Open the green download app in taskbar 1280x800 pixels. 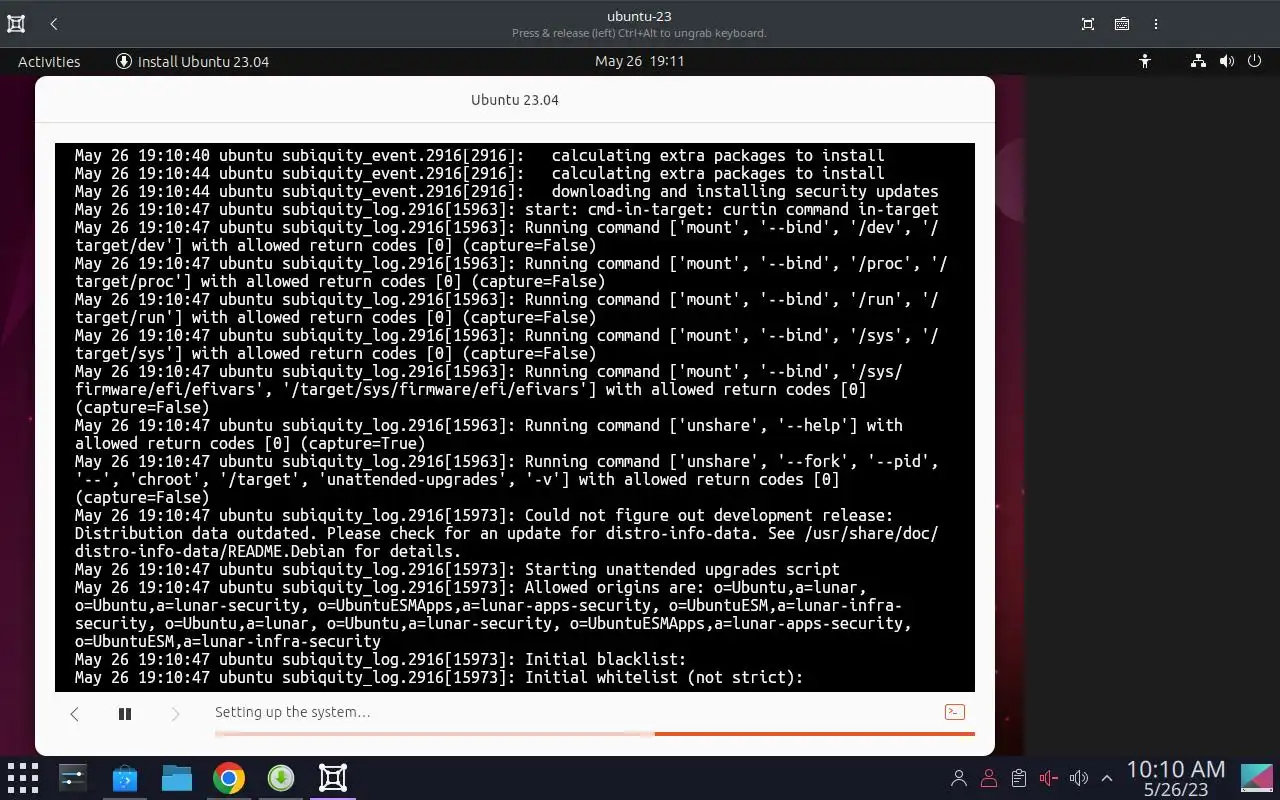[281, 778]
